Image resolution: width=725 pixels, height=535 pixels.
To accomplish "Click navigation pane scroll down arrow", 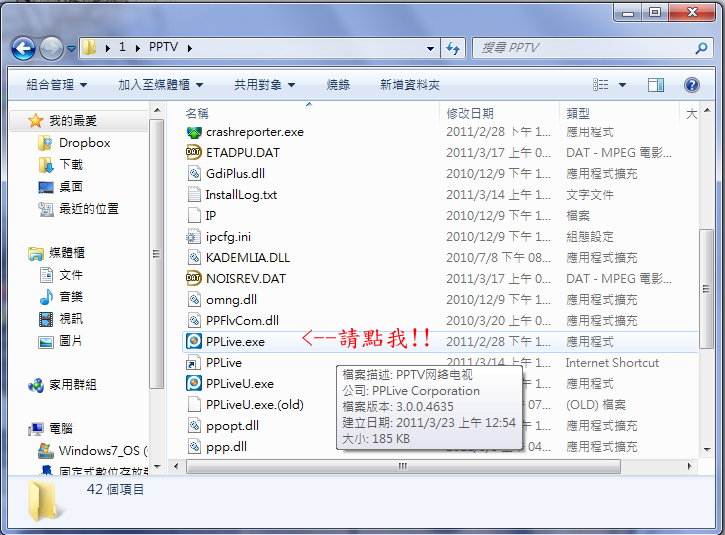I will (157, 467).
